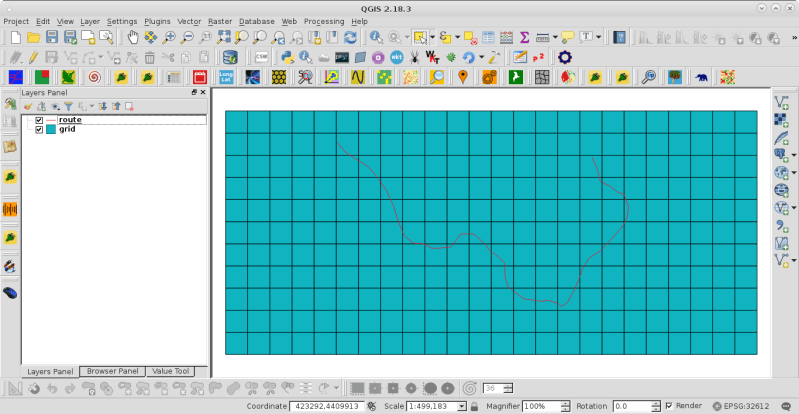
Task: Click the blue elephant plugin icon
Action: click(x=702, y=77)
